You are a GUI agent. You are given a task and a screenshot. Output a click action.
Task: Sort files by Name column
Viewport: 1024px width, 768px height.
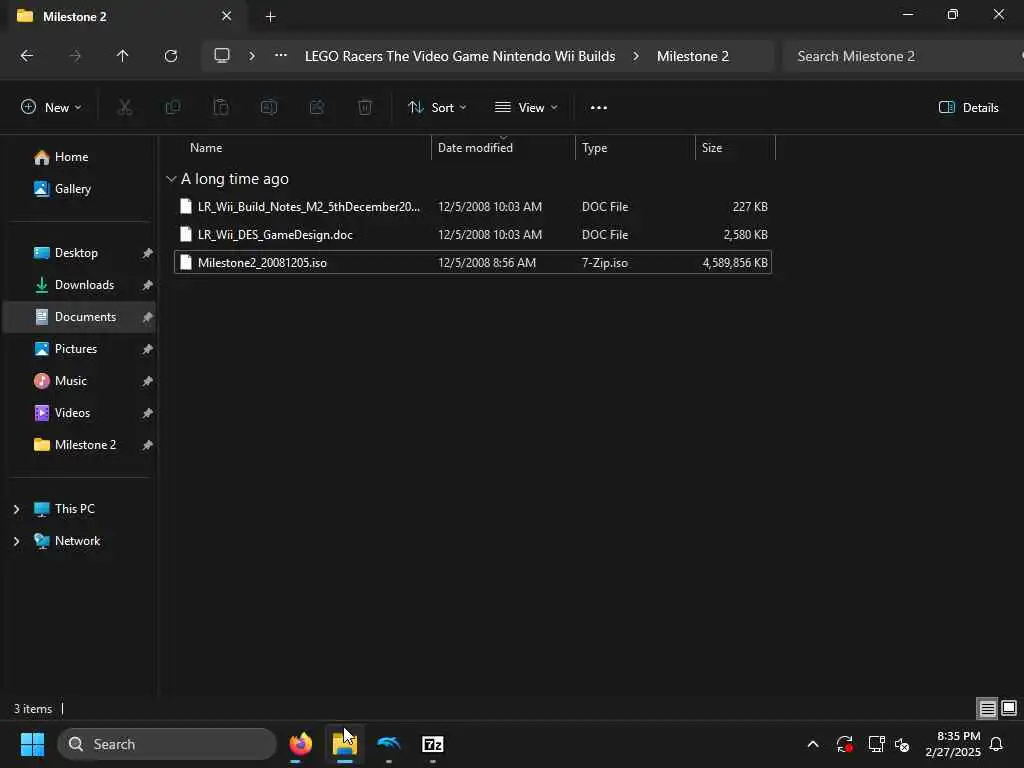[206, 148]
